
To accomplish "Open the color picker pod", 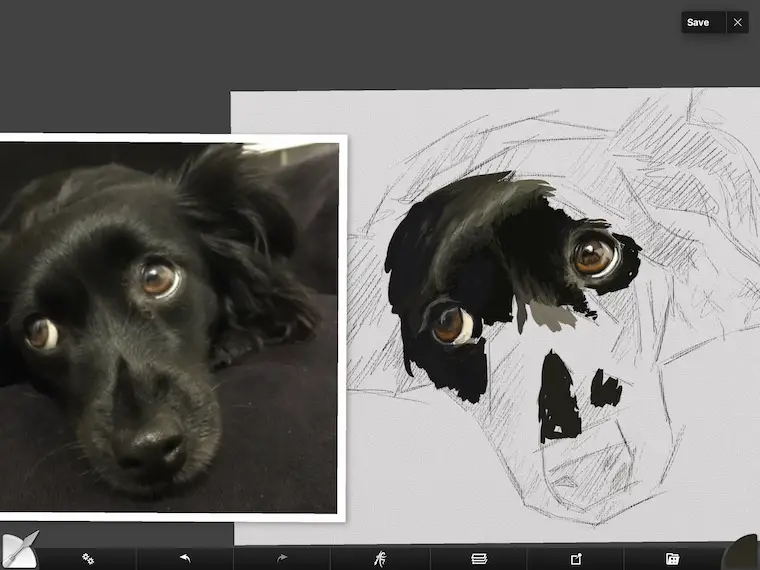I will click(742, 553).
